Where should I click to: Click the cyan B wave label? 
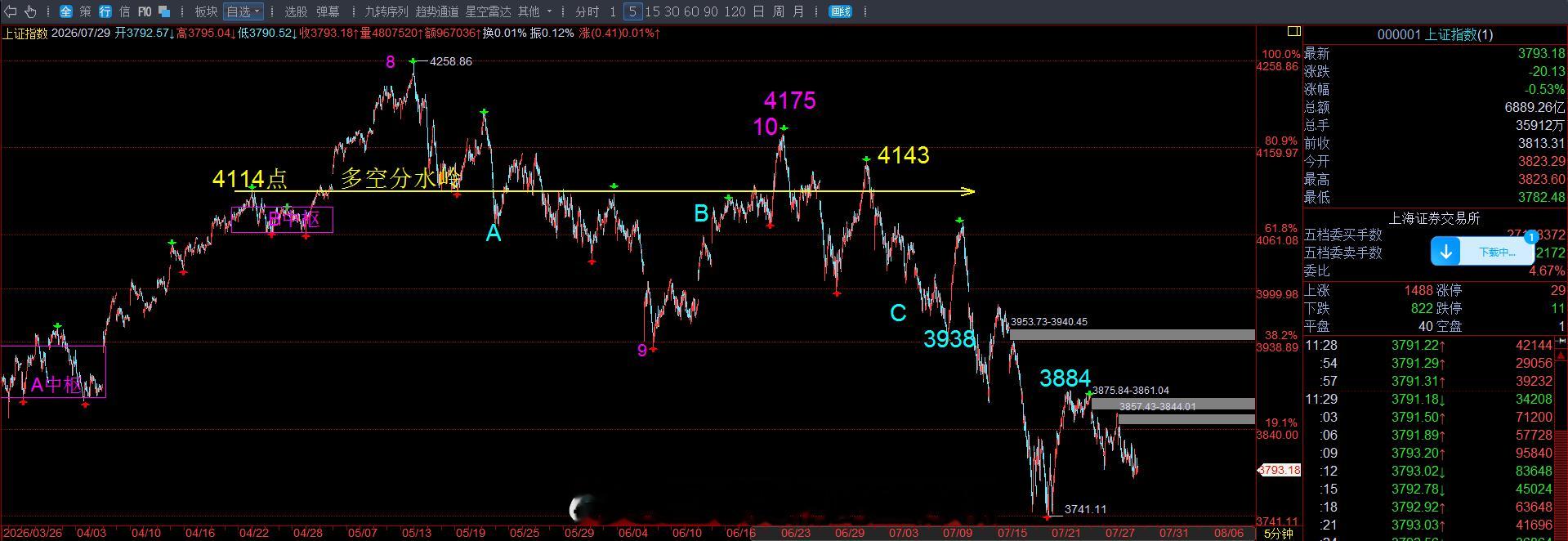[701, 213]
